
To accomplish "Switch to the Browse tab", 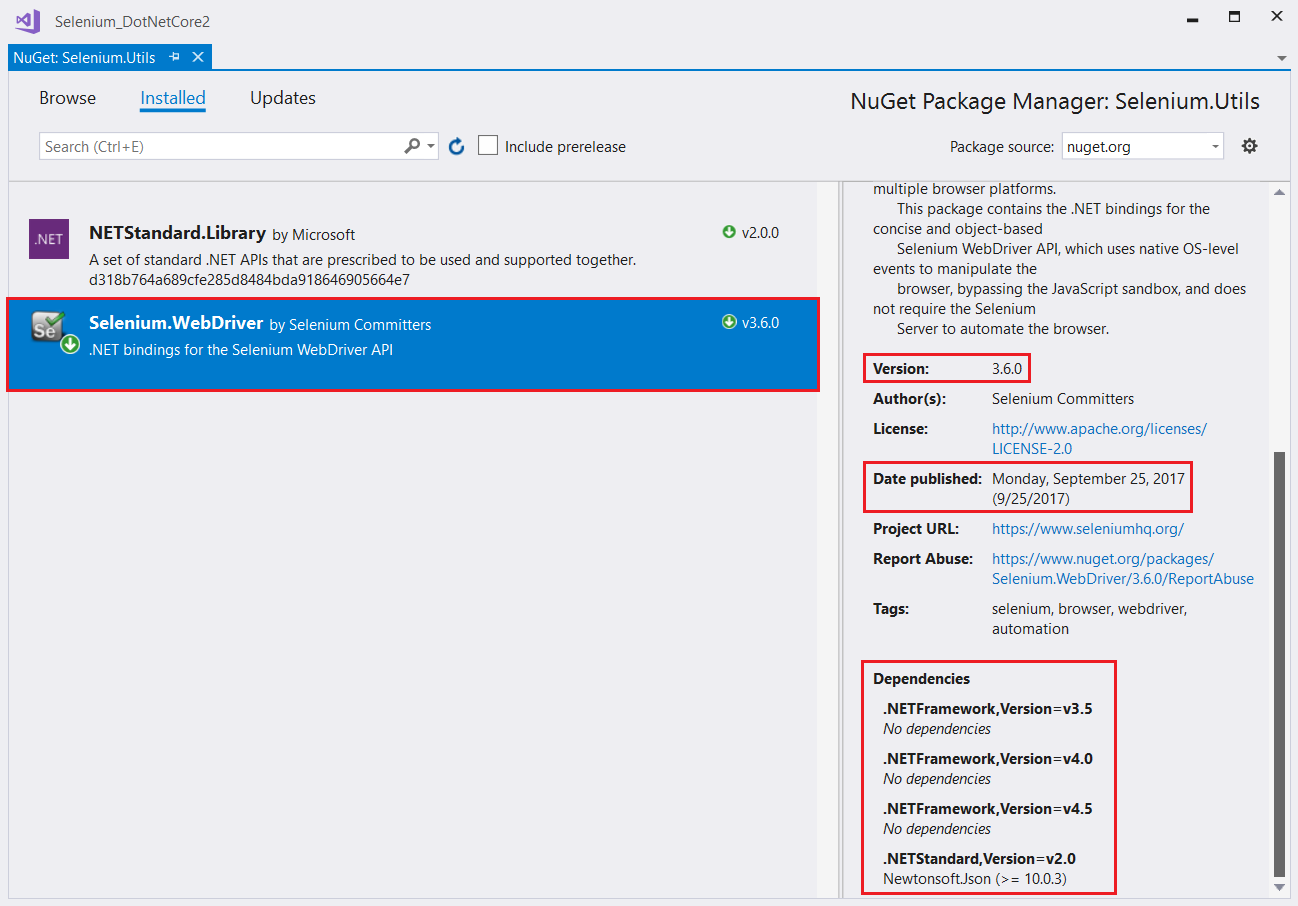I will (x=68, y=98).
